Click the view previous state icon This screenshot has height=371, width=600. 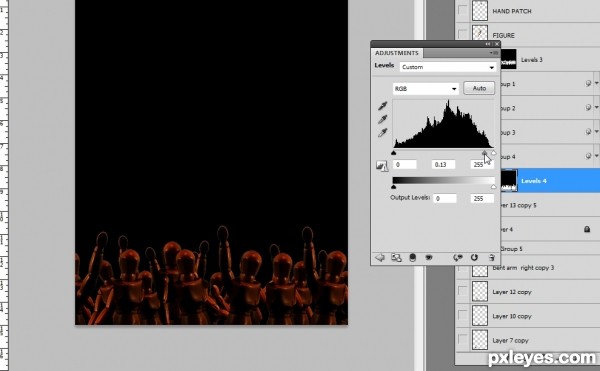tap(458, 257)
